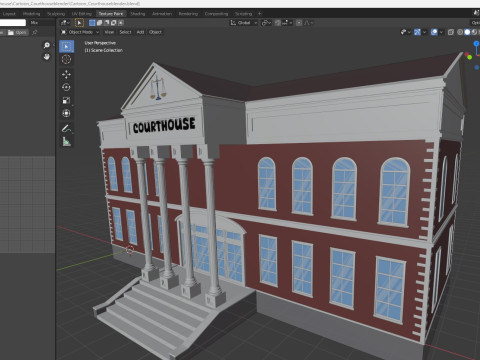Open the Mix blend mode dropdown
The width and height of the screenshot is (480, 360).
(x=42, y=23)
